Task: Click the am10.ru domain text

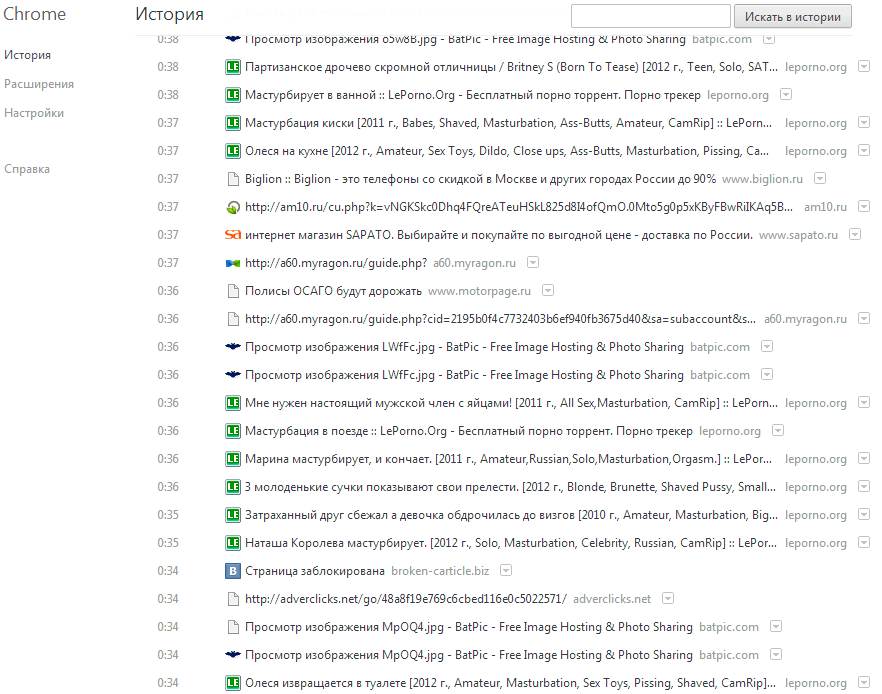Action: (x=825, y=208)
